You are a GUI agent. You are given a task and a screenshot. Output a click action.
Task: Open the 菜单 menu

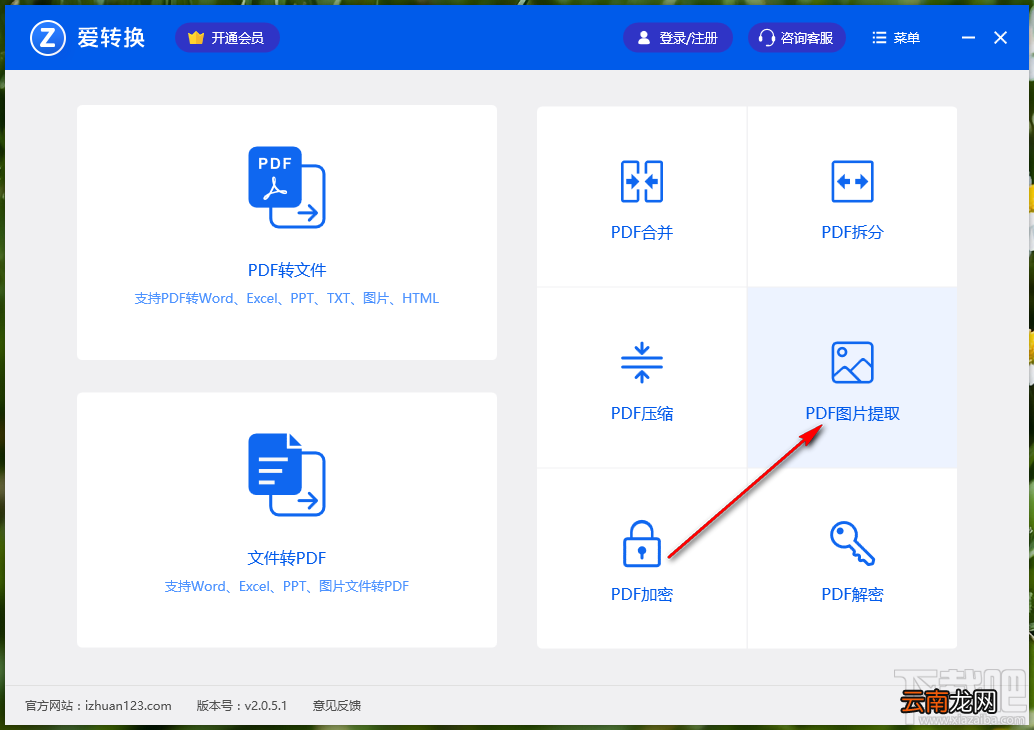[x=896, y=38]
